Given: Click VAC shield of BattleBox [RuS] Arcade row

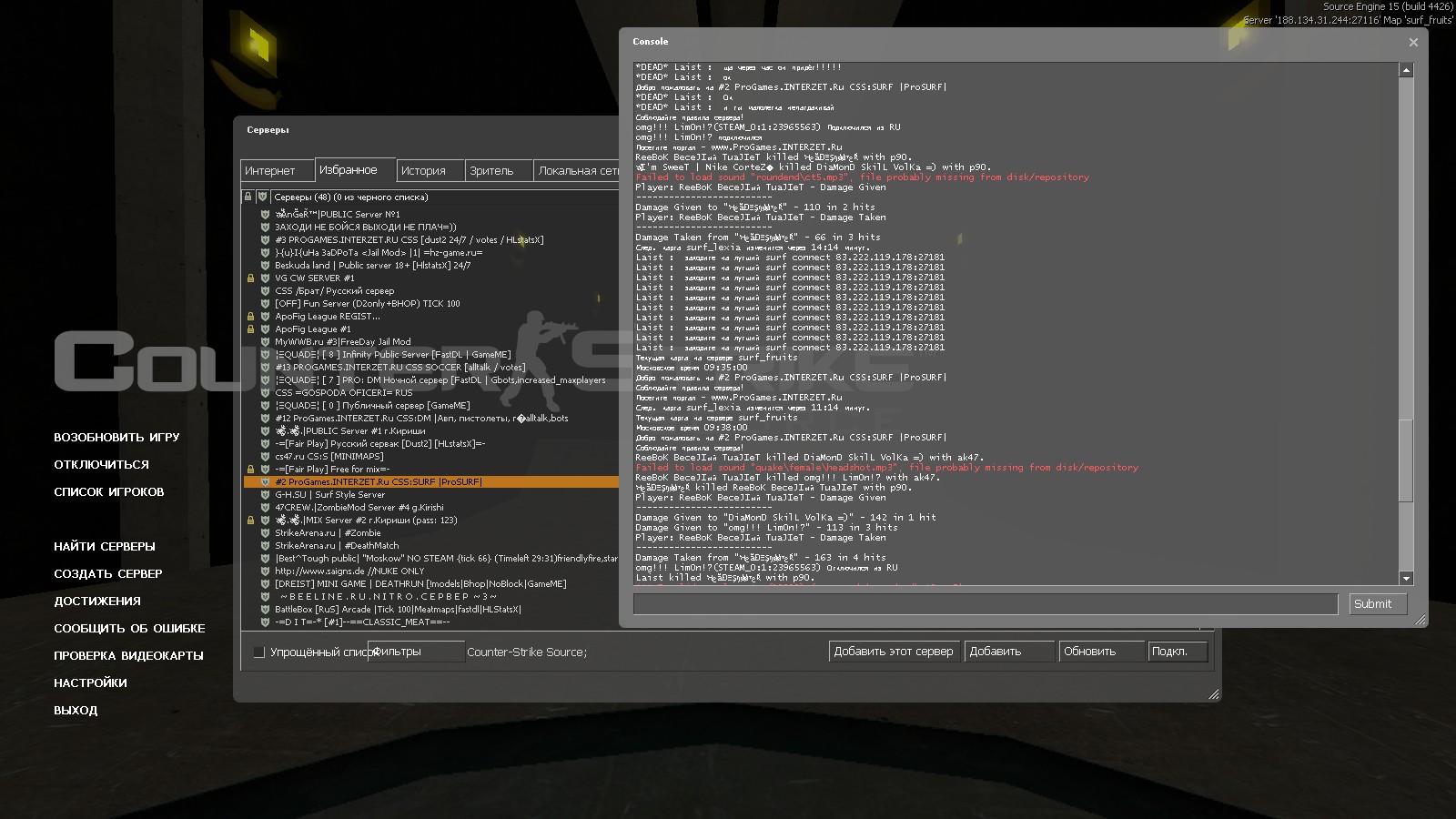Looking at the screenshot, I should (x=265, y=610).
